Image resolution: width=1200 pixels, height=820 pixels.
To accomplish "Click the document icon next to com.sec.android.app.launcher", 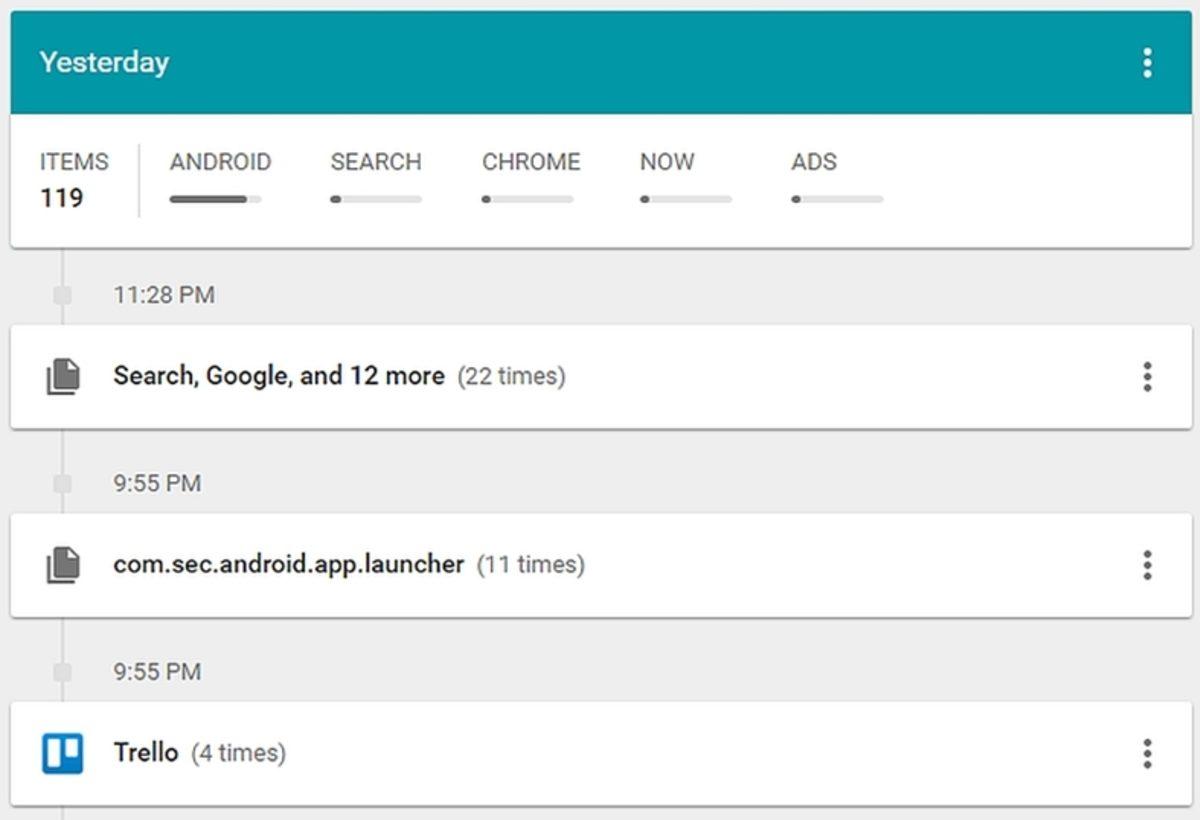I will (x=65, y=564).
